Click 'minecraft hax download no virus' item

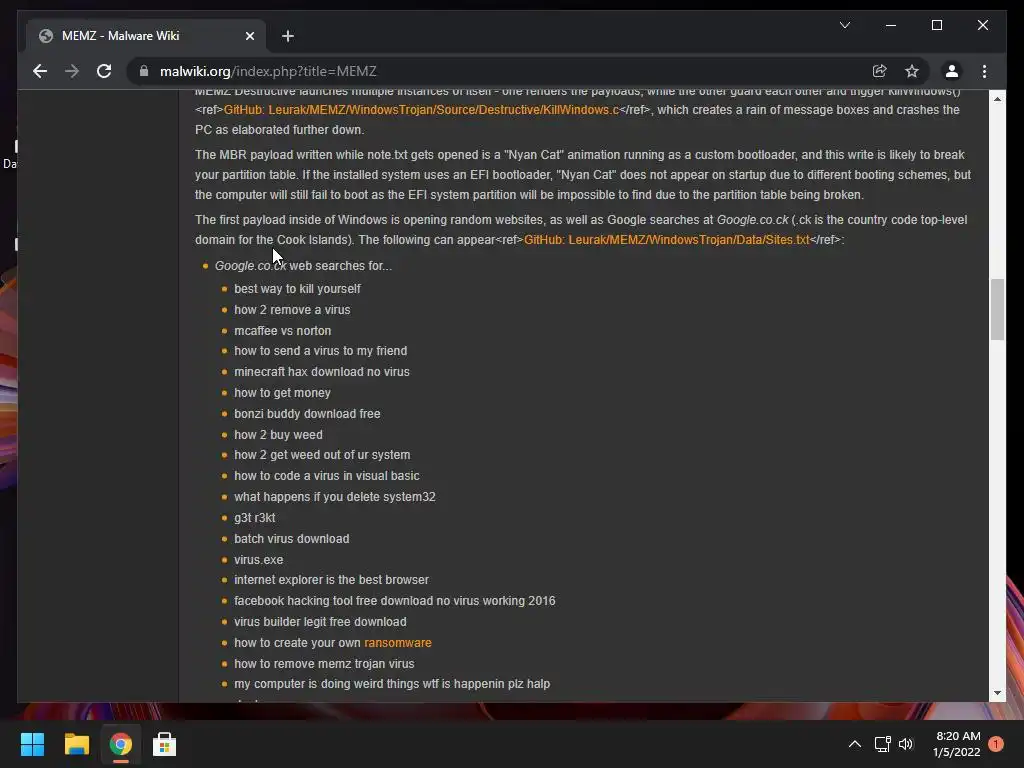[x=322, y=372]
